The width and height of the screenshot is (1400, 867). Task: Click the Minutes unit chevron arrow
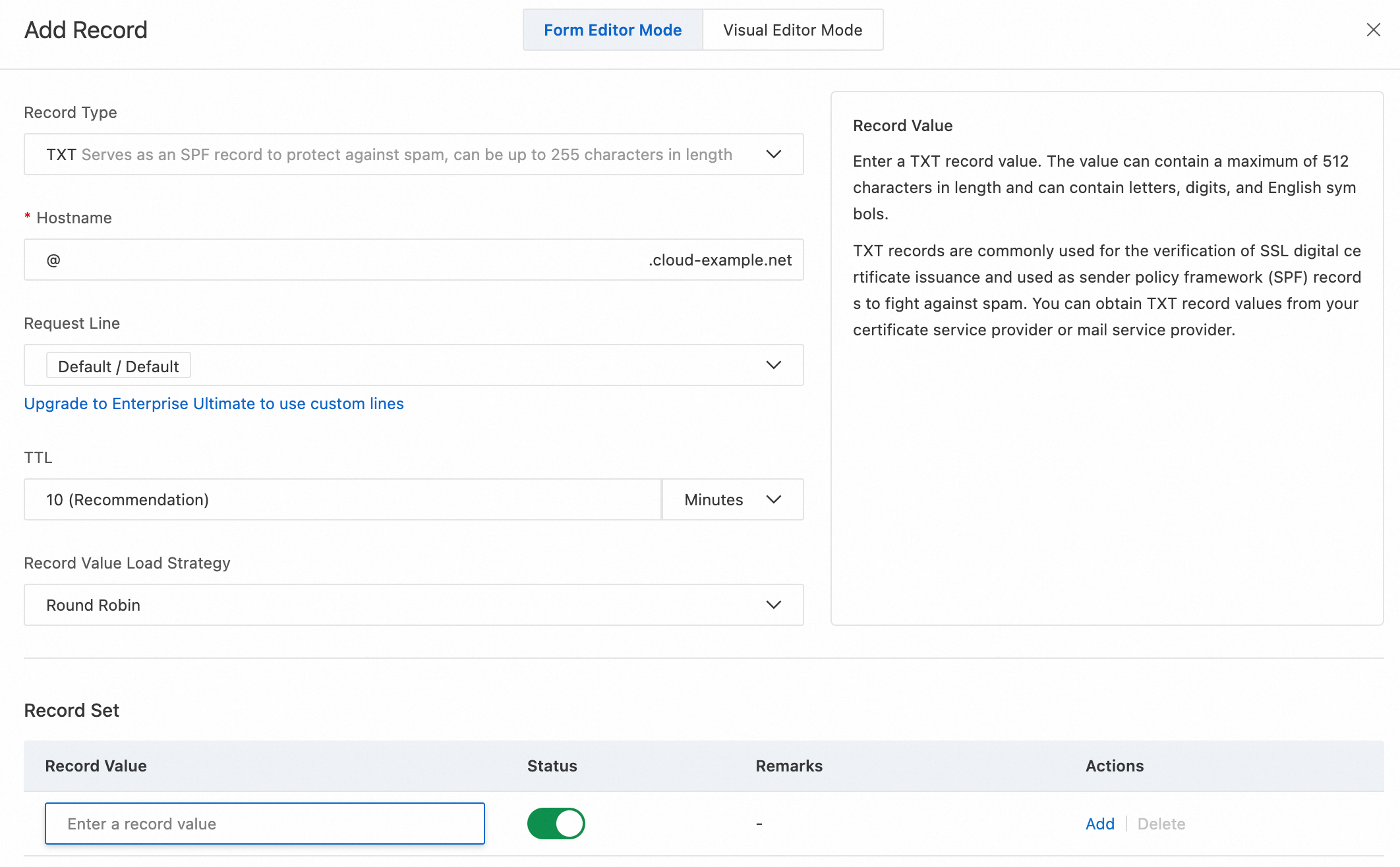[773, 499]
